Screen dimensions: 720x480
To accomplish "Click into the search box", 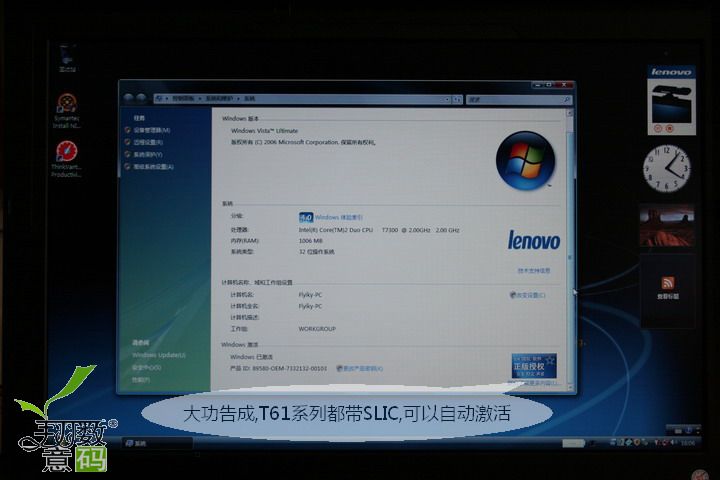I will click(515, 99).
